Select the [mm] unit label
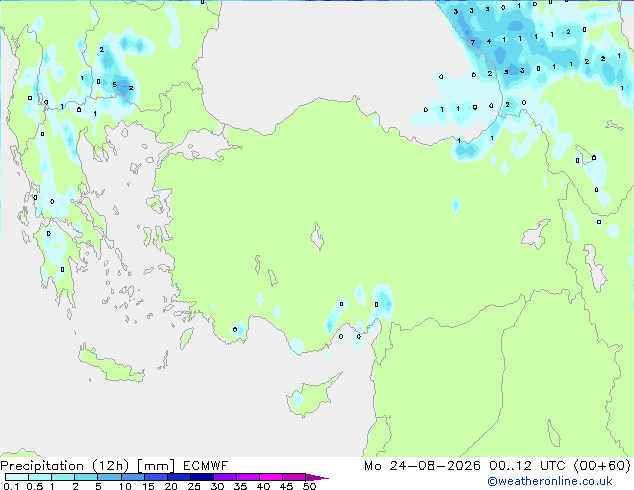The height and width of the screenshot is (490, 634). [156, 466]
